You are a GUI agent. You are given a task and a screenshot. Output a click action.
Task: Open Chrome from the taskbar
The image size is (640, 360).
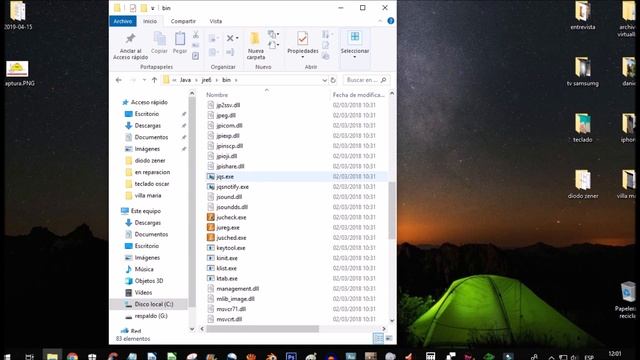point(73,356)
